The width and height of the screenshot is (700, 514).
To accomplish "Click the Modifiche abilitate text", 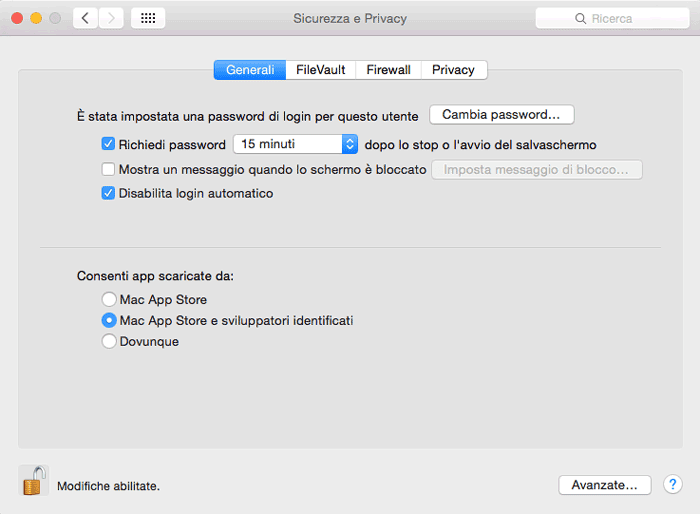I will tap(108, 486).
